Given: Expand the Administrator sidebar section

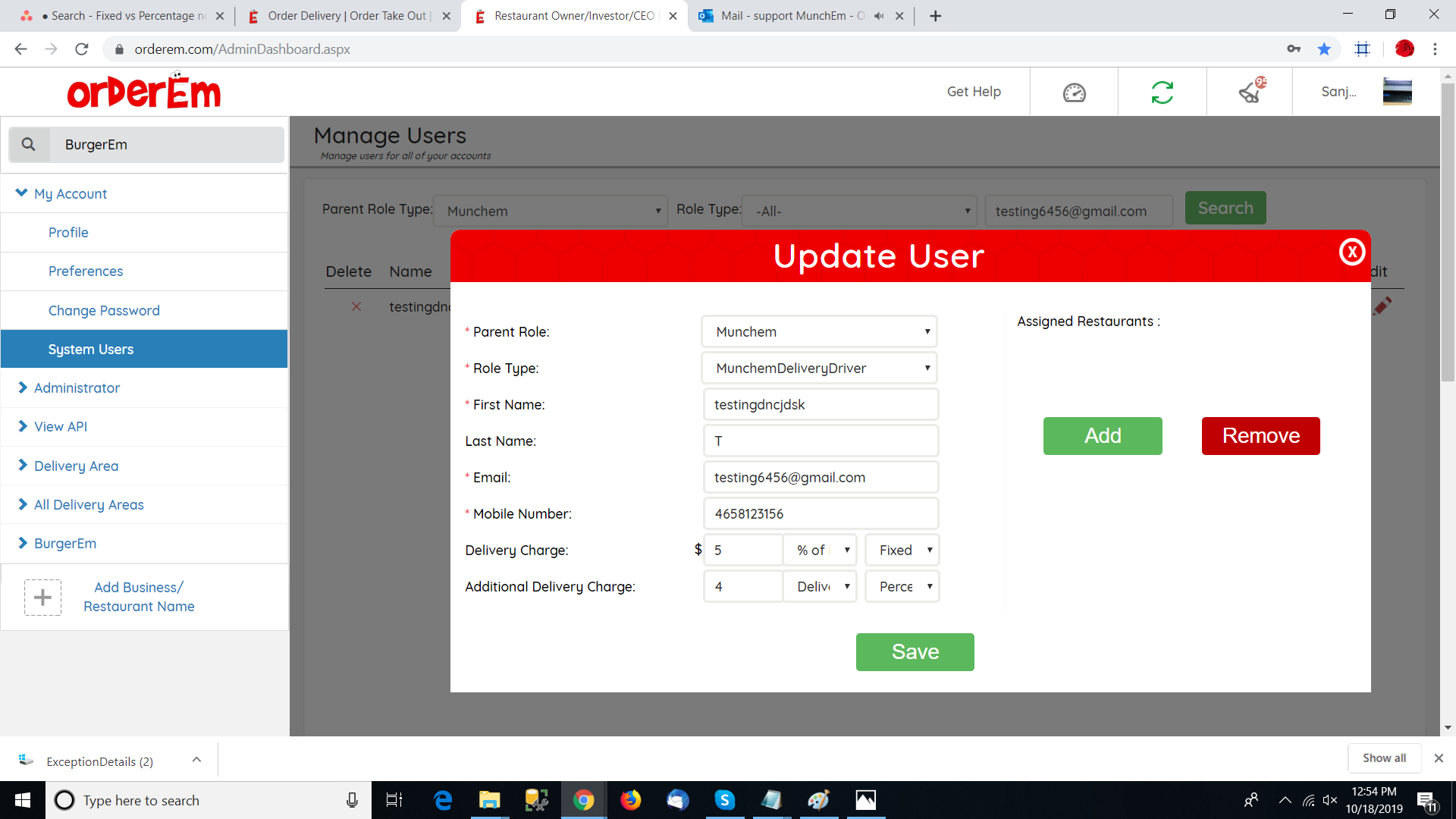Looking at the screenshot, I should tap(77, 388).
